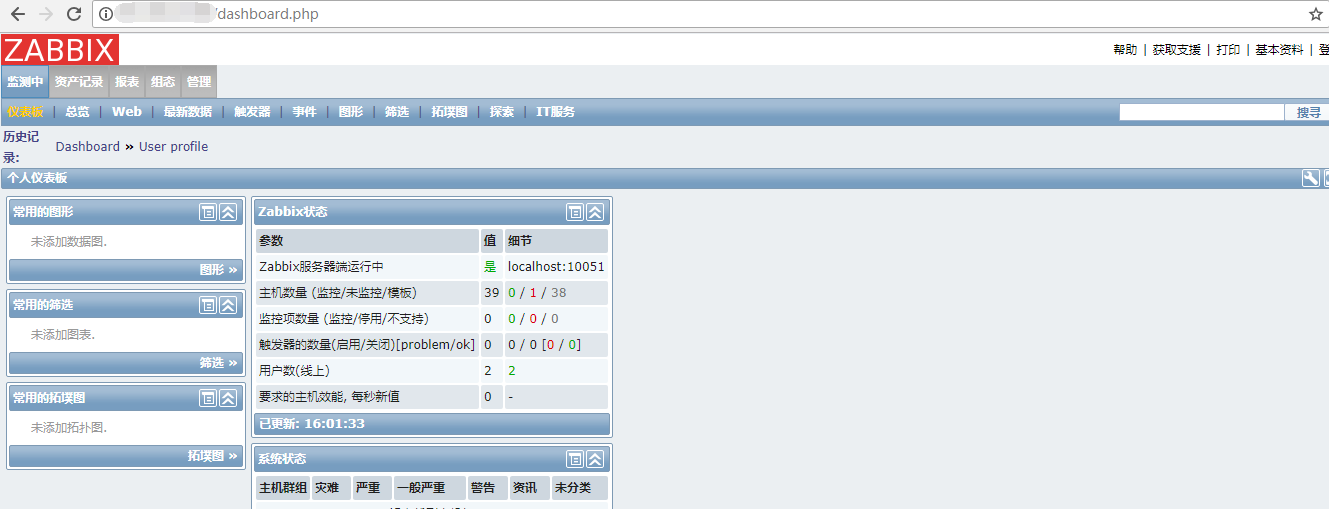Click the 触发器的数量 row label

pos(367,345)
